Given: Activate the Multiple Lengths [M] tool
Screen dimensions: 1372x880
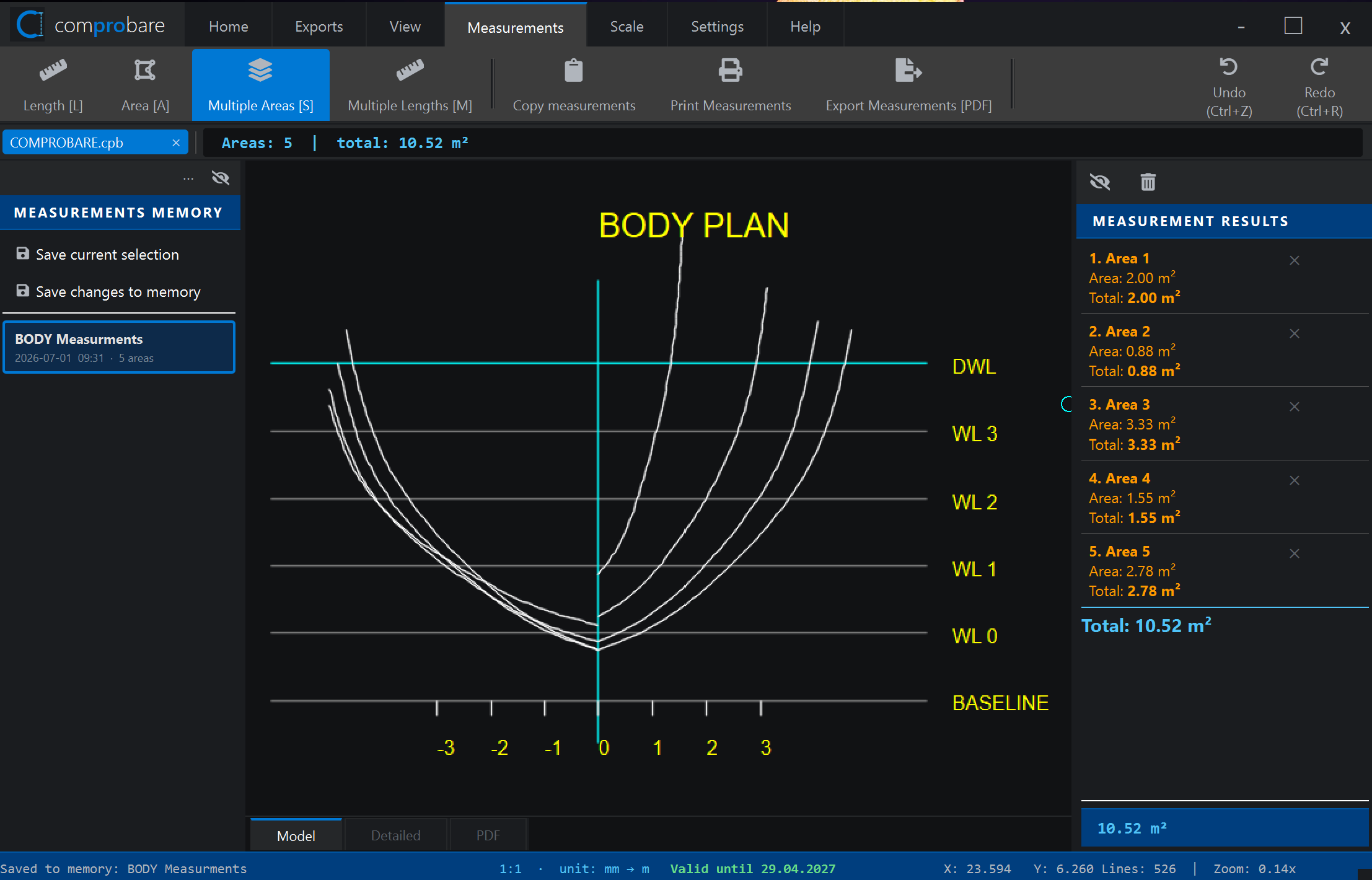Looking at the screenshot, I should pos(410,84).
